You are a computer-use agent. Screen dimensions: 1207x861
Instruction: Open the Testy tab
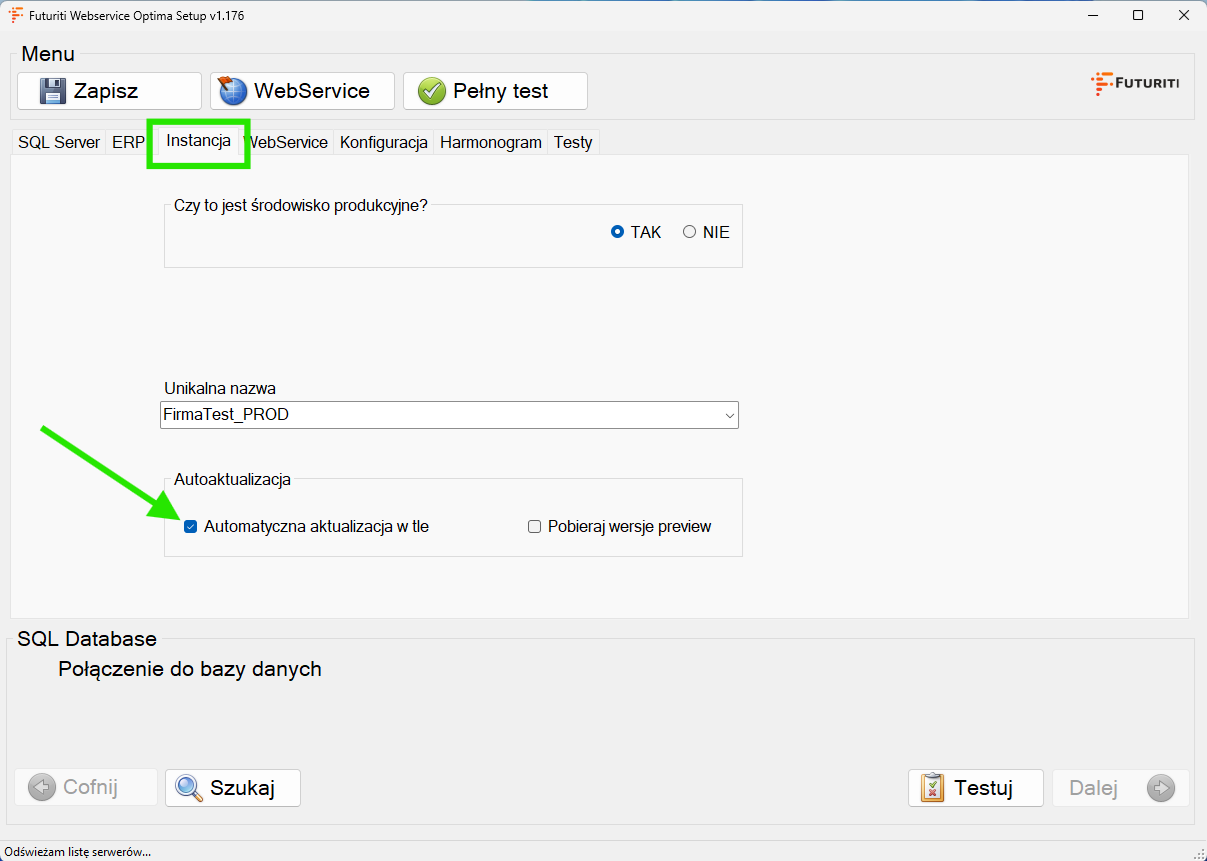[x=573, y=143]
